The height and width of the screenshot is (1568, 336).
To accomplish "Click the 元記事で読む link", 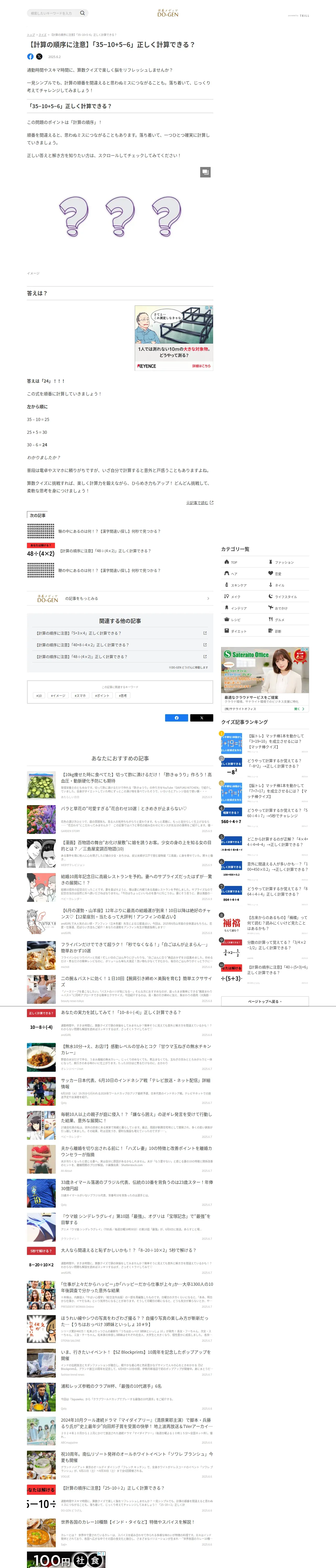I will click(x=199, y=503).
